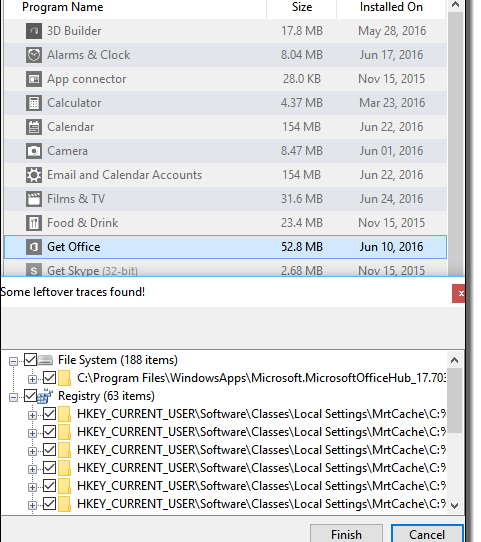The height and width of the screenshot is (542, 481).
Task: Select the Get Skype (32-bit) entry
Action: point(92,270)
